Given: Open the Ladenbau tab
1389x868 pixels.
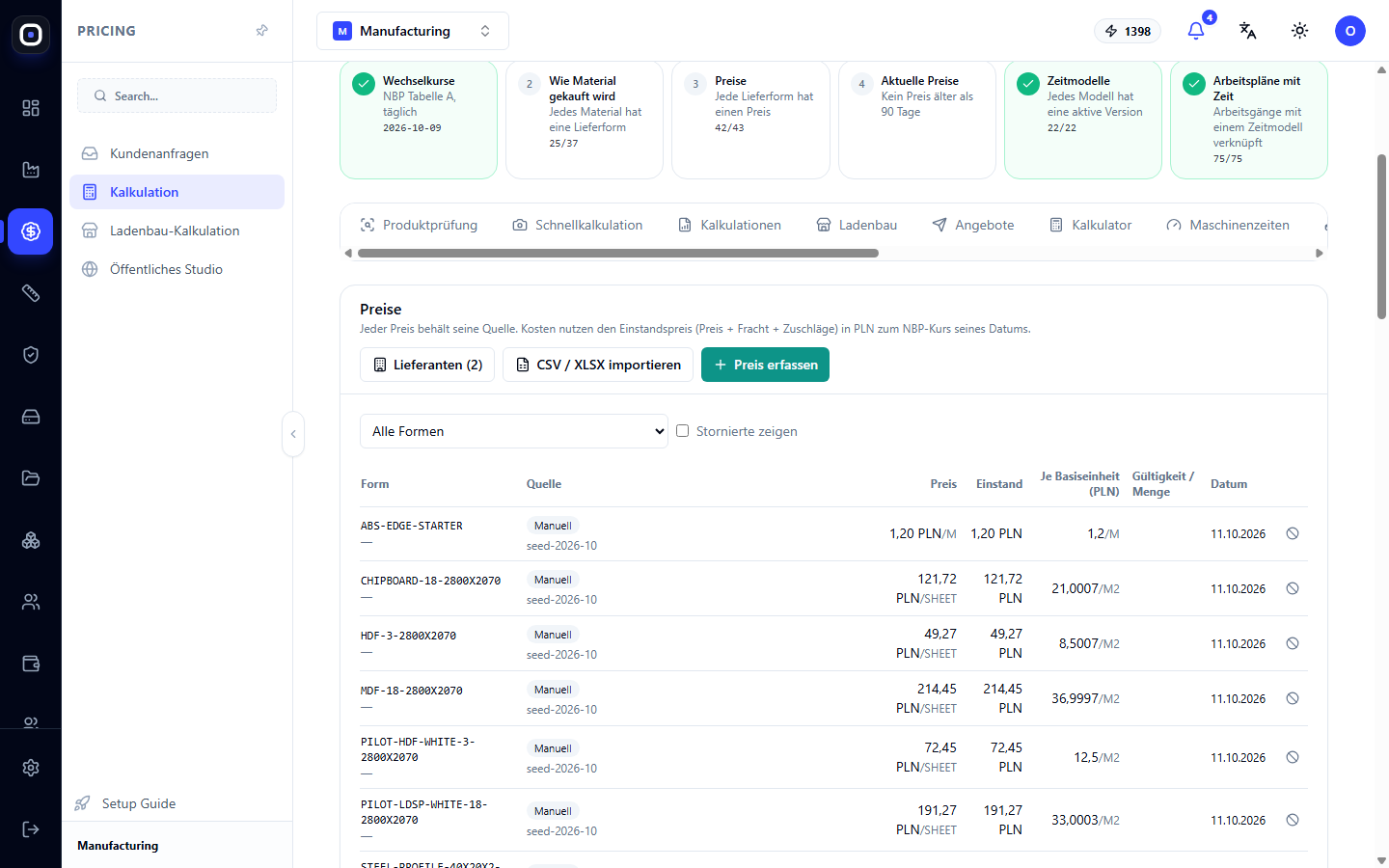Looking at the screenshot, I should coord(857,225).
